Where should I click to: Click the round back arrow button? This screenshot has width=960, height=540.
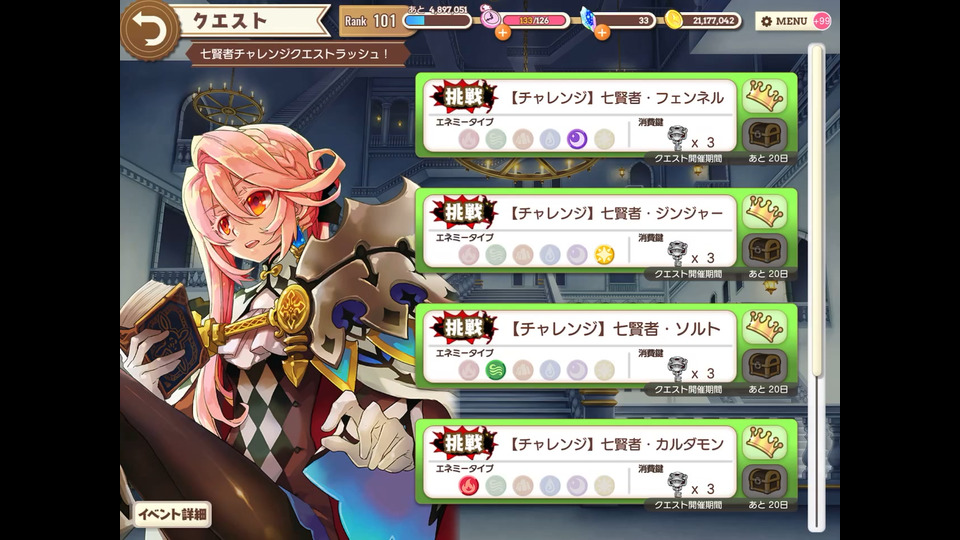pos(149,31)
